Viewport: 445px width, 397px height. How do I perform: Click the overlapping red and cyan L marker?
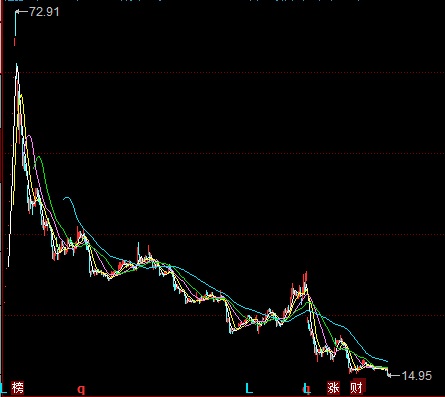(306, 389)
